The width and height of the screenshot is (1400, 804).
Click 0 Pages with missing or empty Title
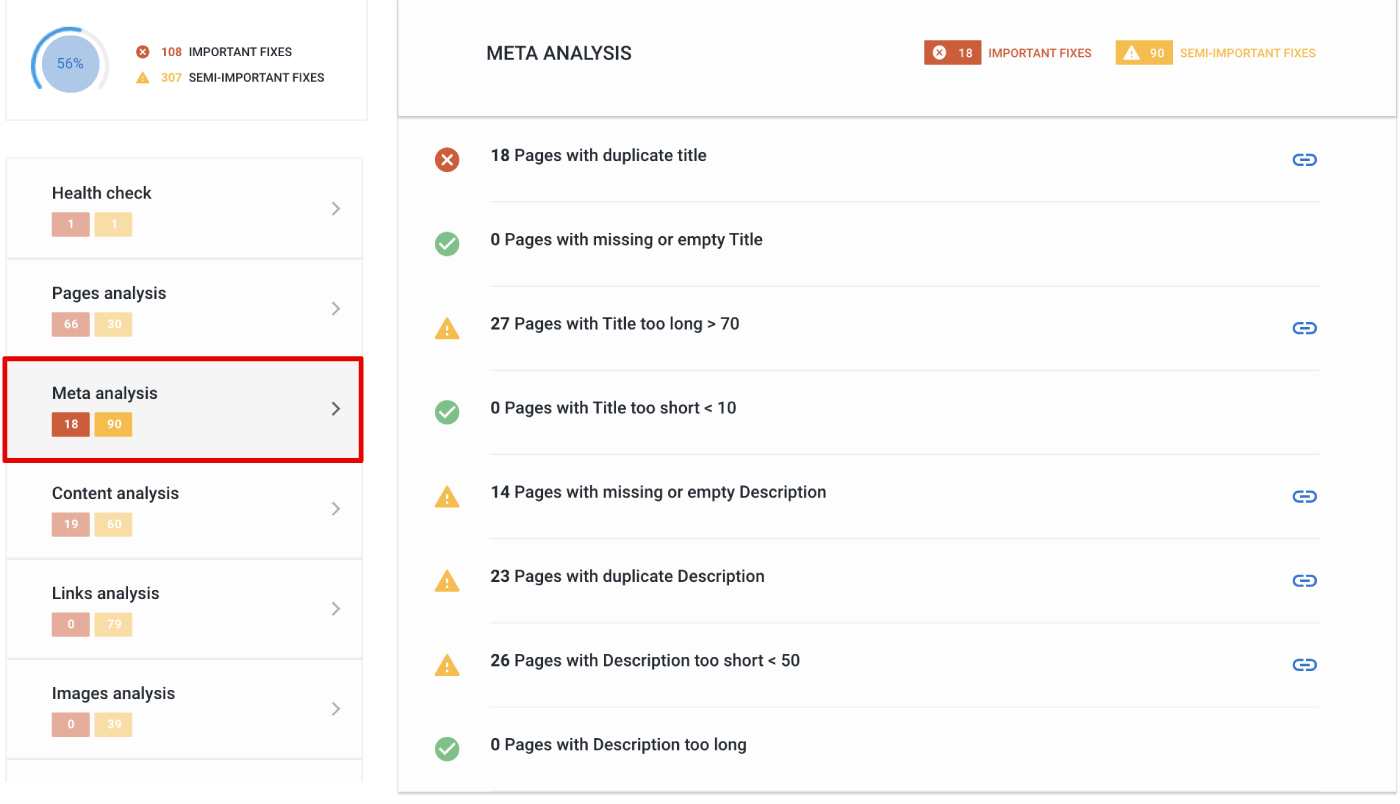(626, 239)
